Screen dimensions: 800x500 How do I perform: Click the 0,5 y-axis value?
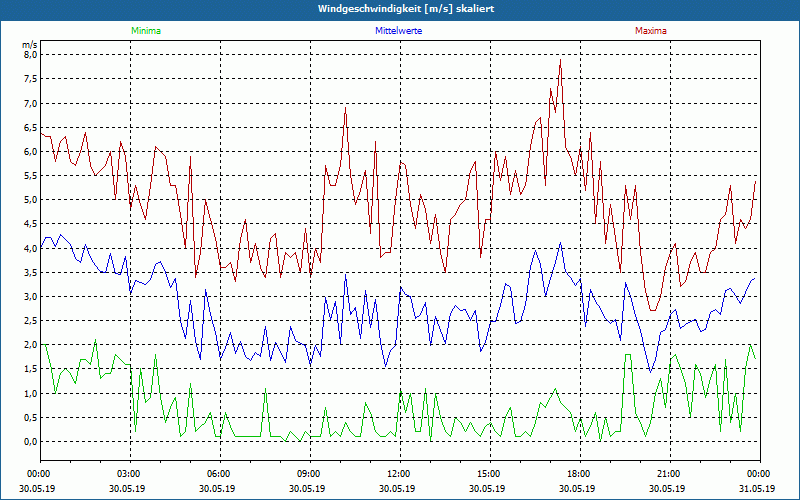click(31, 417)
